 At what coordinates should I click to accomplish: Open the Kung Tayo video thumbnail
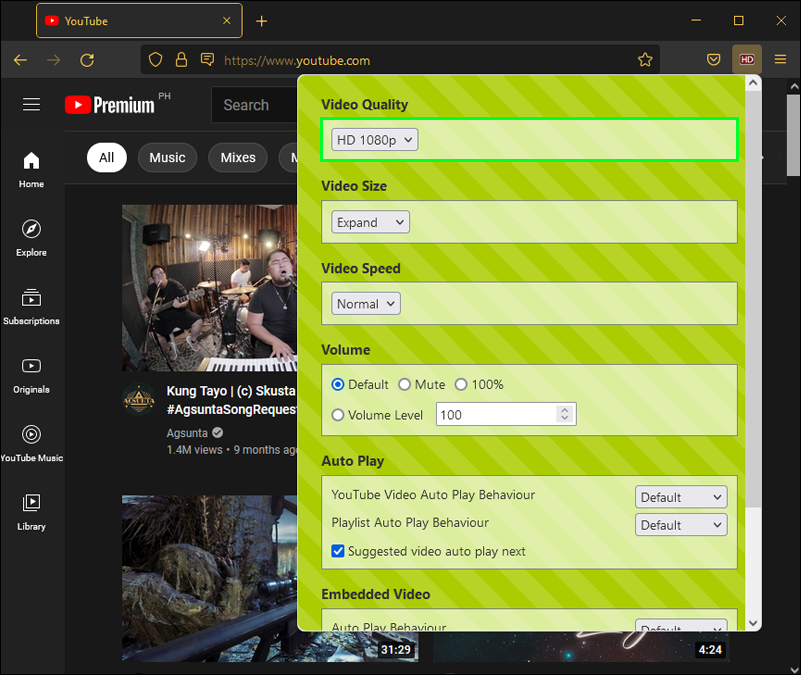(x=209, y=288)
